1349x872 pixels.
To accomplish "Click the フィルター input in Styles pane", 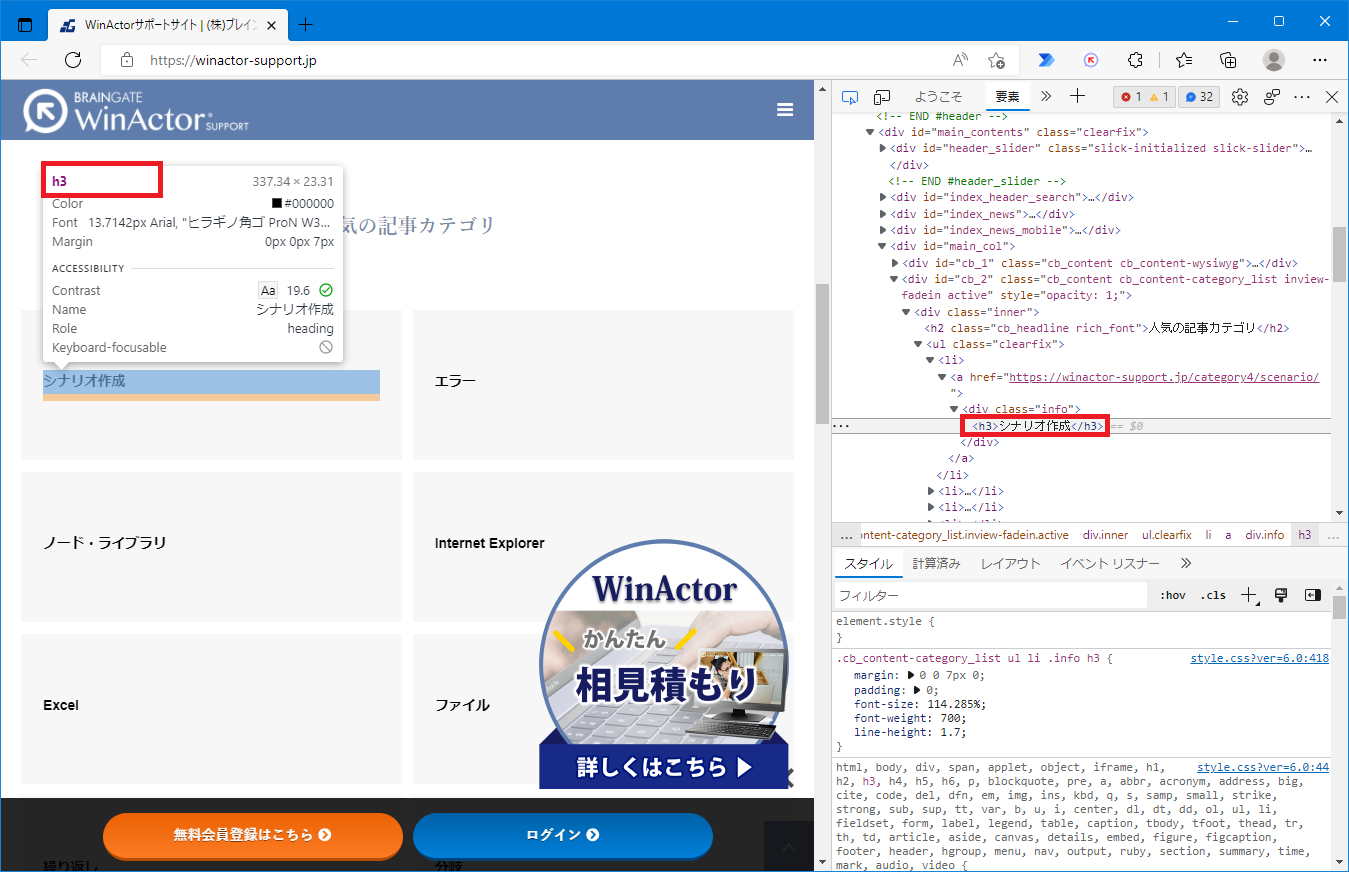I will point(990,595).
